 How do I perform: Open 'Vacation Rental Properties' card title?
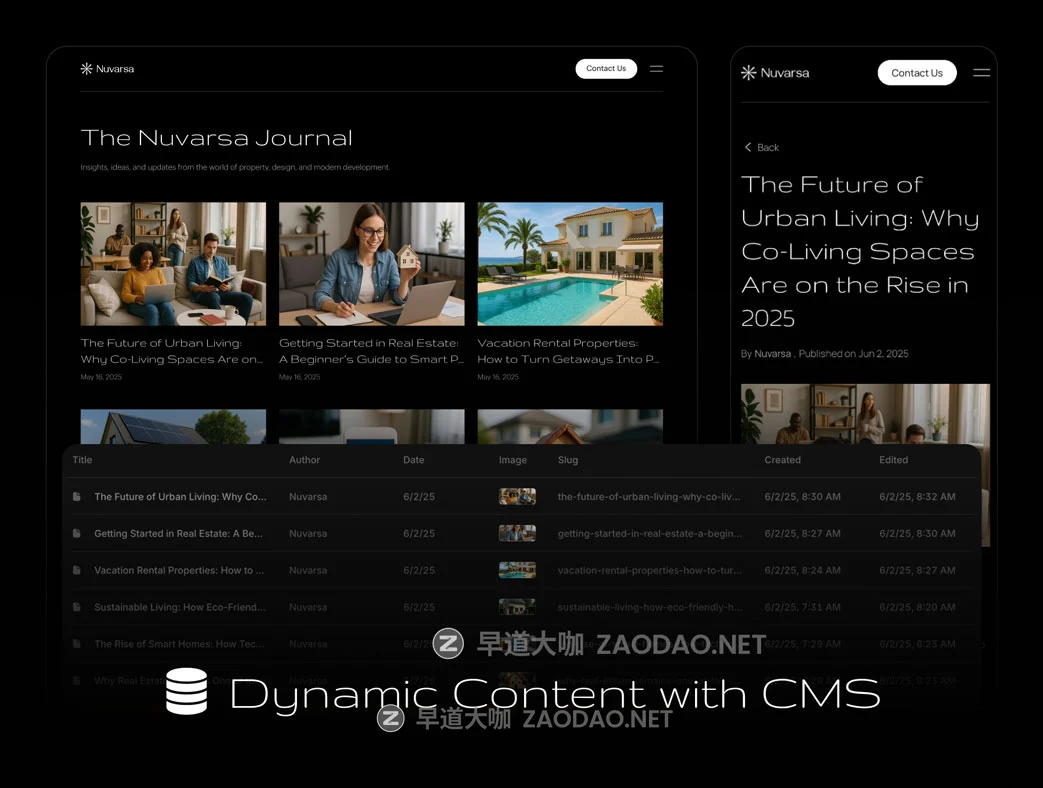coord(568,351)
